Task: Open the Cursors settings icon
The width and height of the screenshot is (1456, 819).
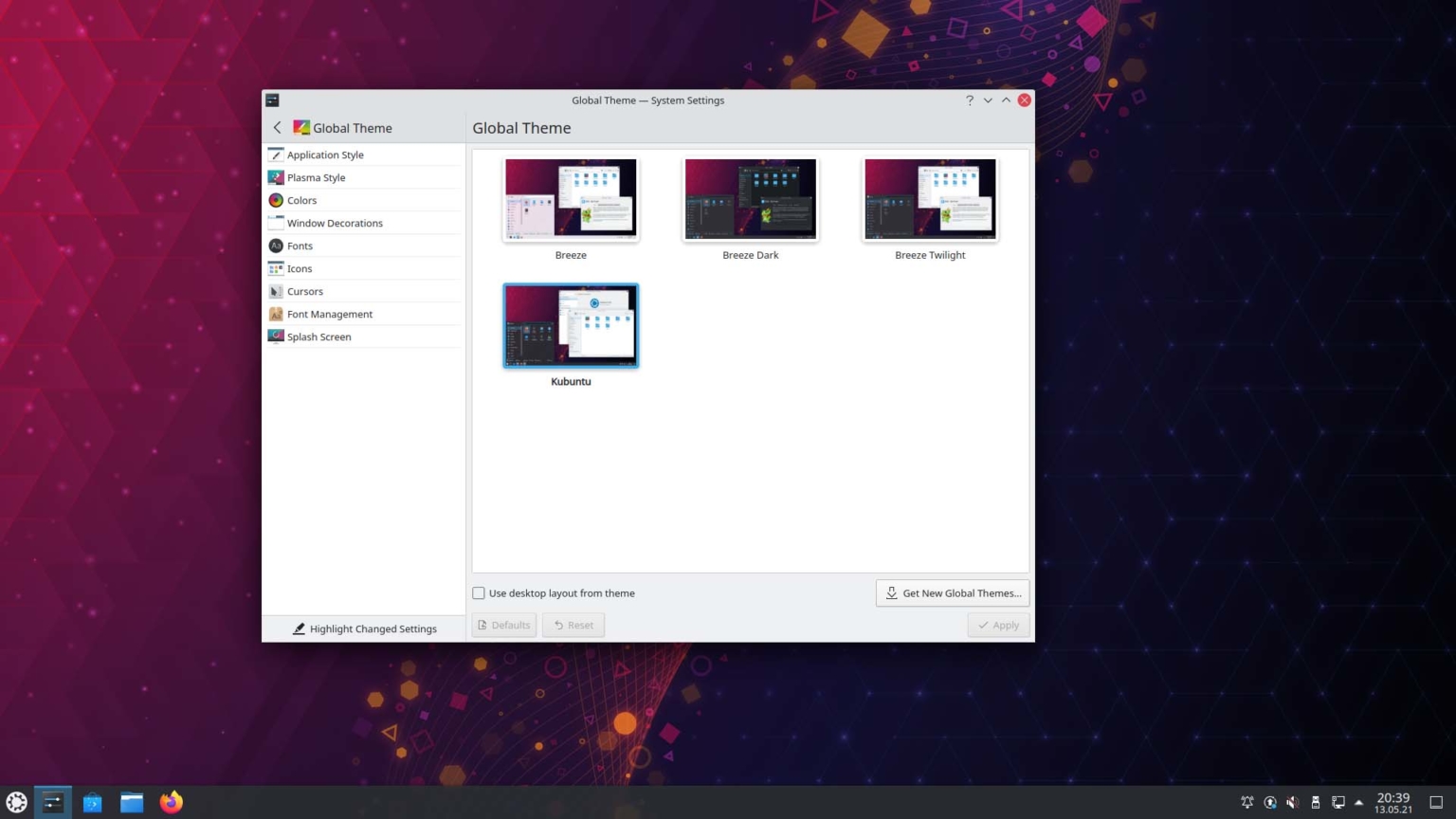Action: (276, 291)
